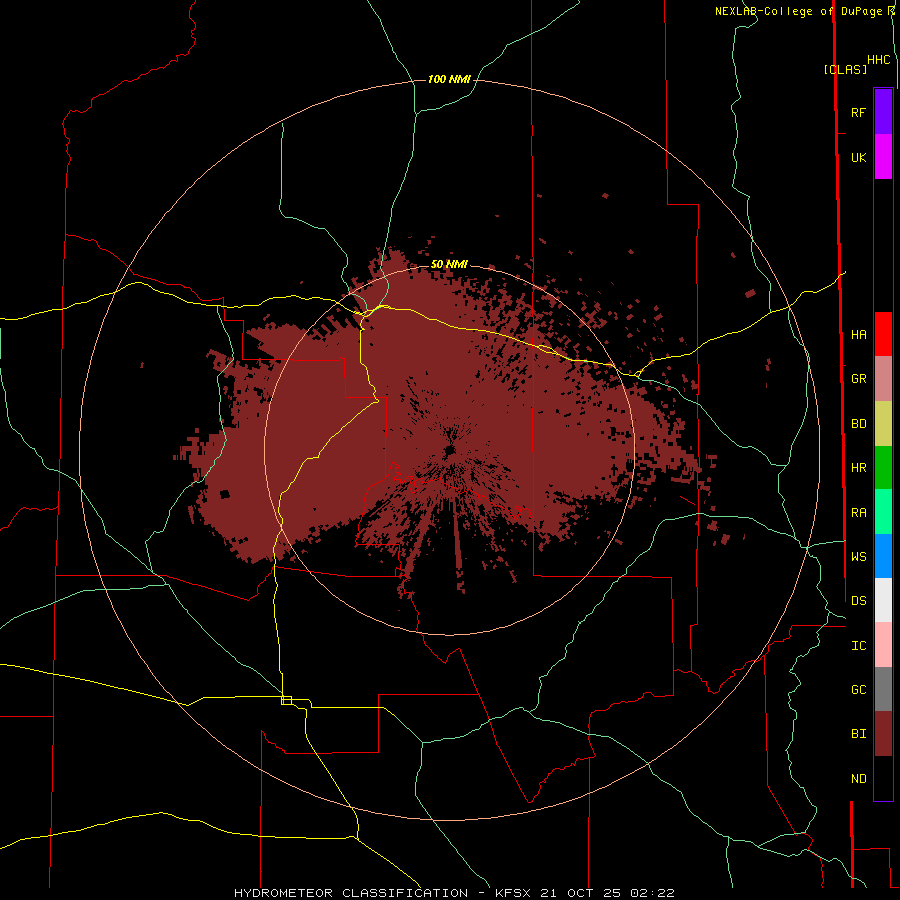The width and height of the screenshot is (900, 900).
Task: Click the IC legend label
Action: pyautogui.click(x=858, y=646)
